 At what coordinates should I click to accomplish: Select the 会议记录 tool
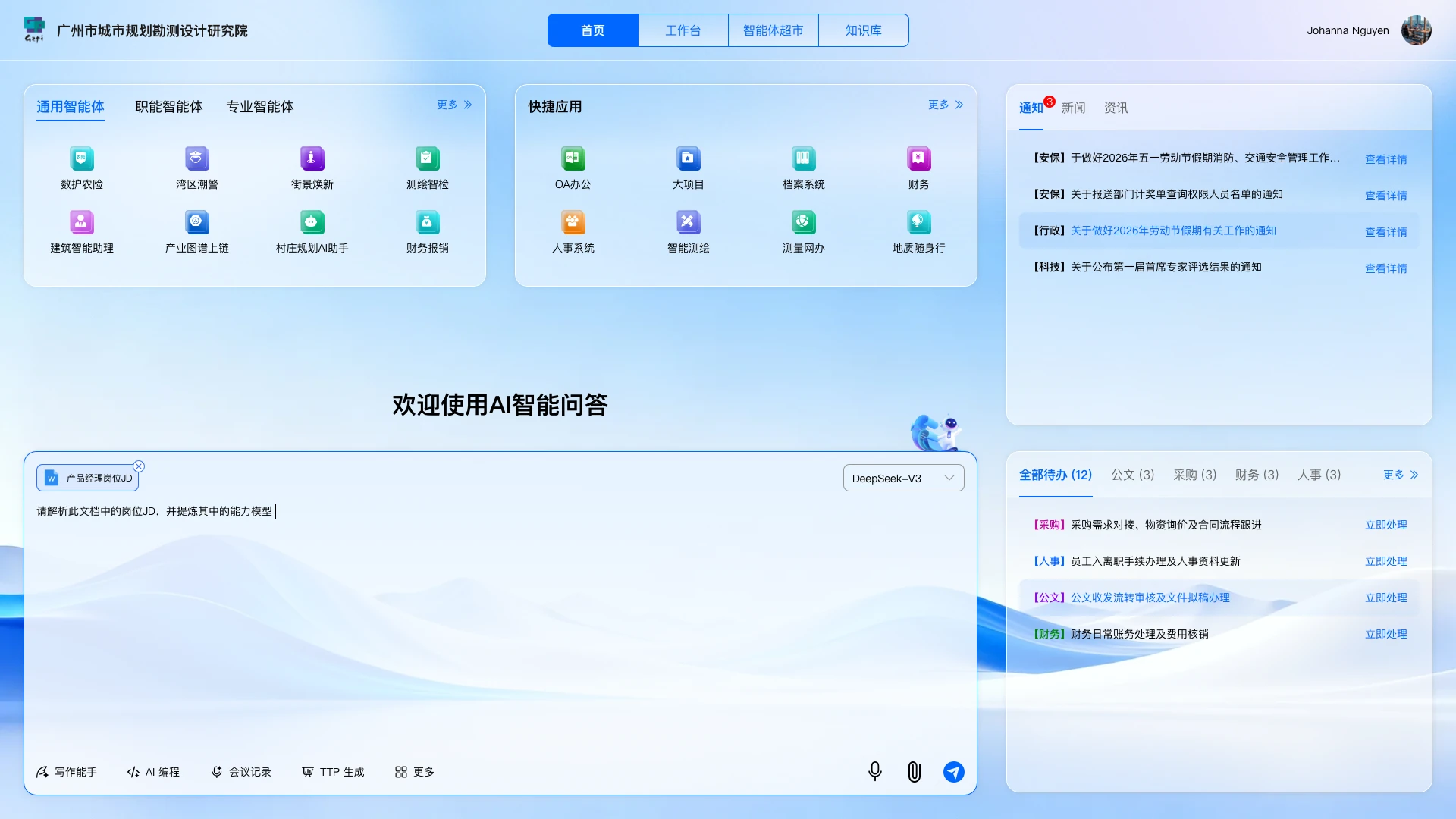click(x=241, y=772)
